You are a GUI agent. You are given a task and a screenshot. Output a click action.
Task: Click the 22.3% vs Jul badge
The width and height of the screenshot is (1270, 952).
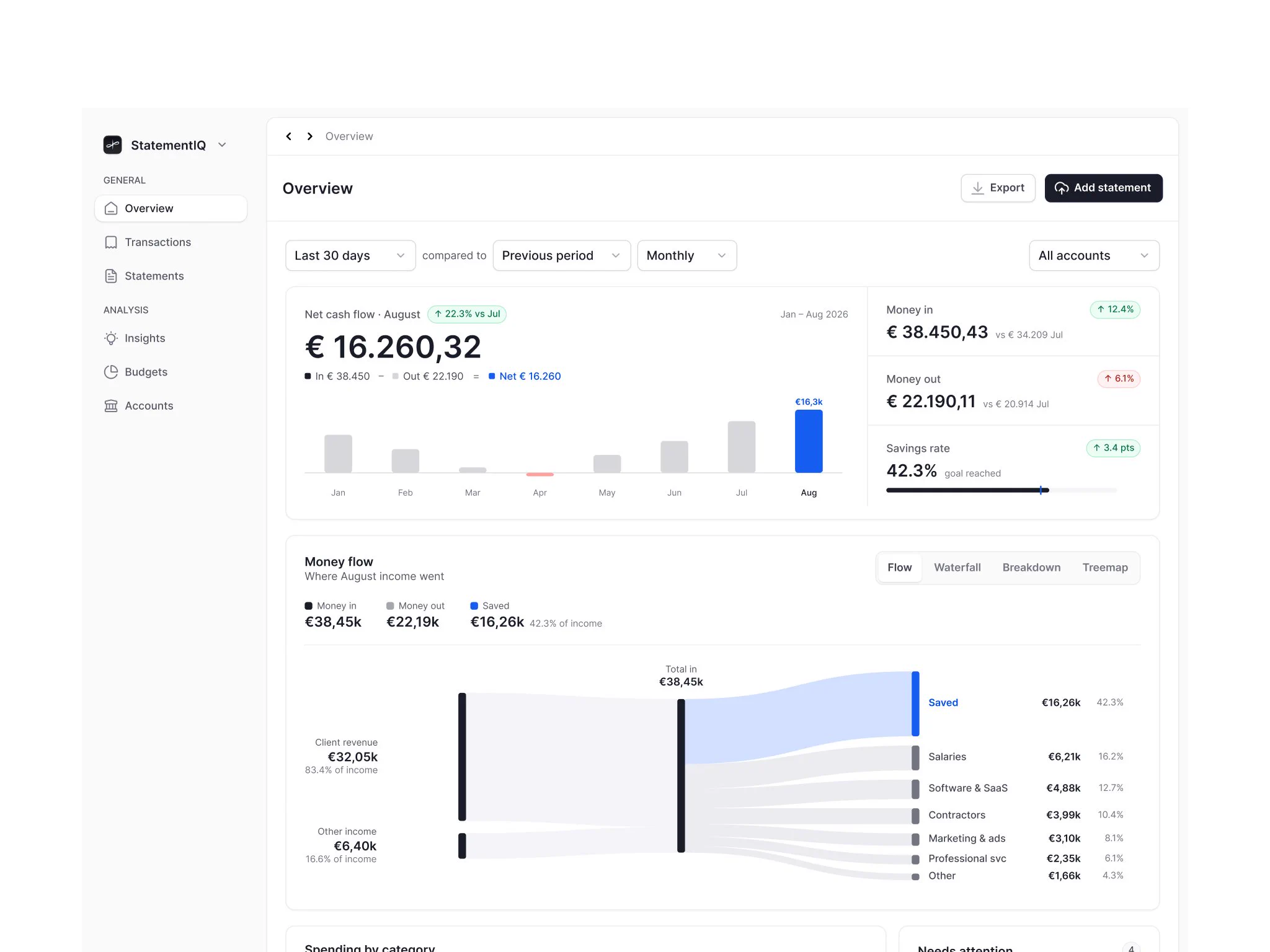[x=467, y=314]
